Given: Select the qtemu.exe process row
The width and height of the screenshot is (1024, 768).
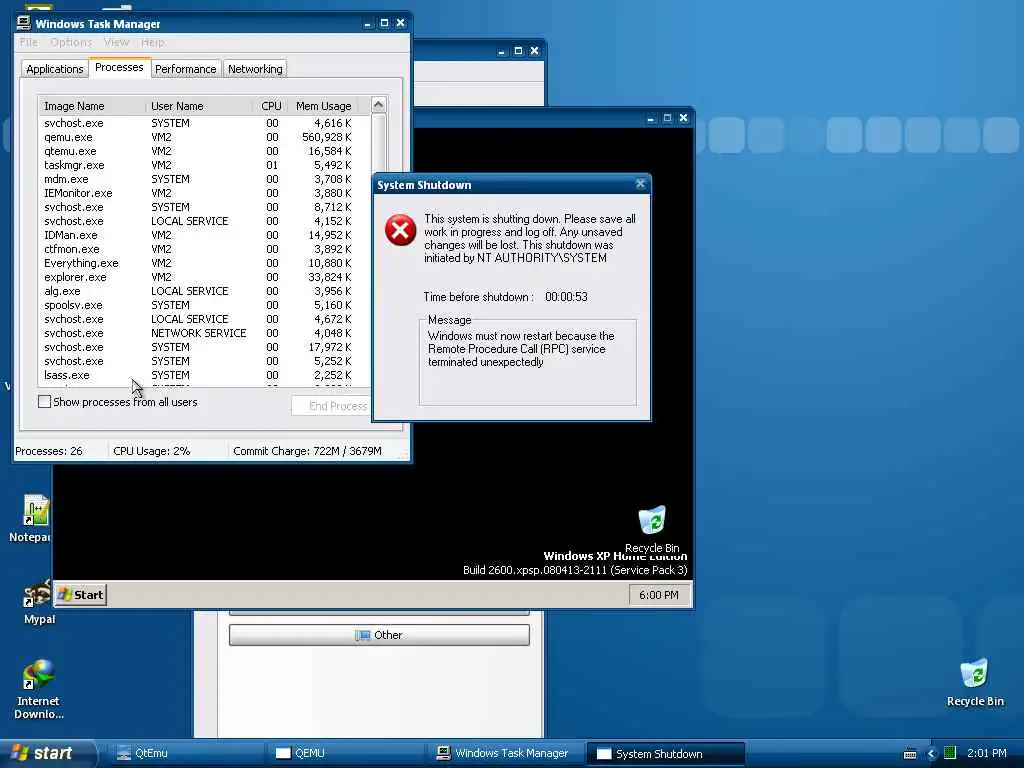Looking at the screenshot, I should [204, 151].
